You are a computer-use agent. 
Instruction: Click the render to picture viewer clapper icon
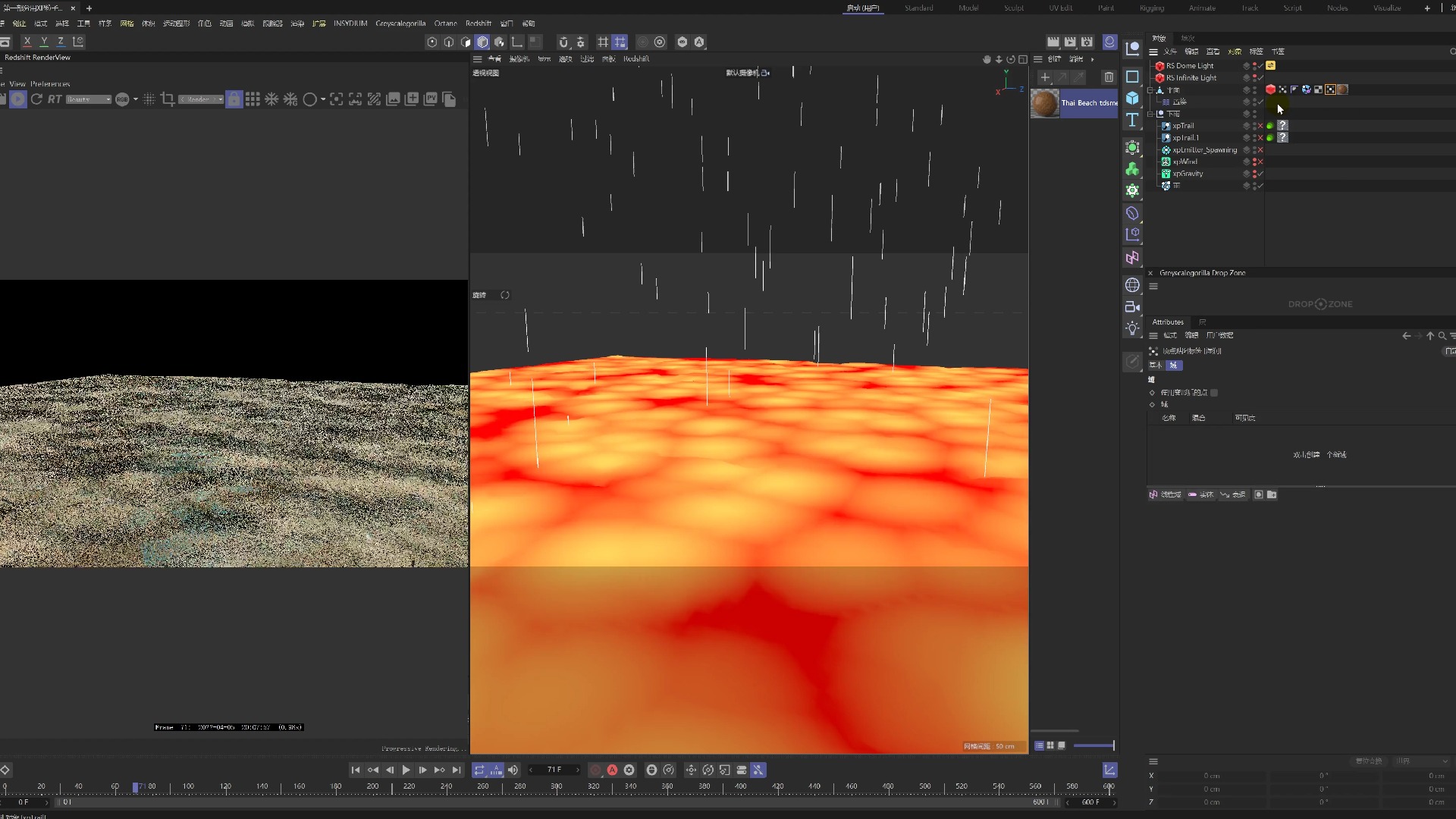coord(1070,42)
